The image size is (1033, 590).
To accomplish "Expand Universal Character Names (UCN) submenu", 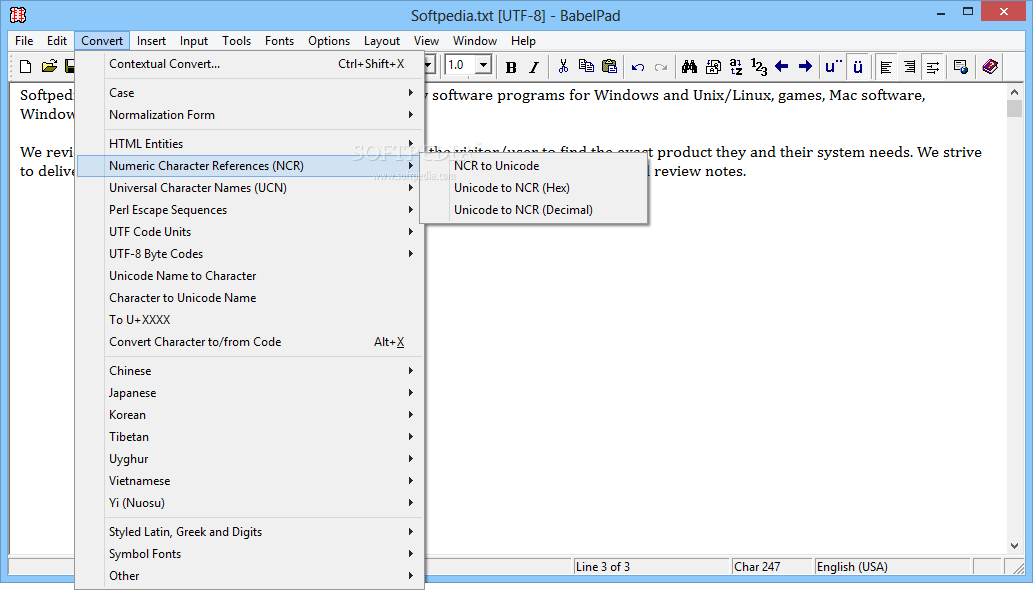I will coord(250,188).
